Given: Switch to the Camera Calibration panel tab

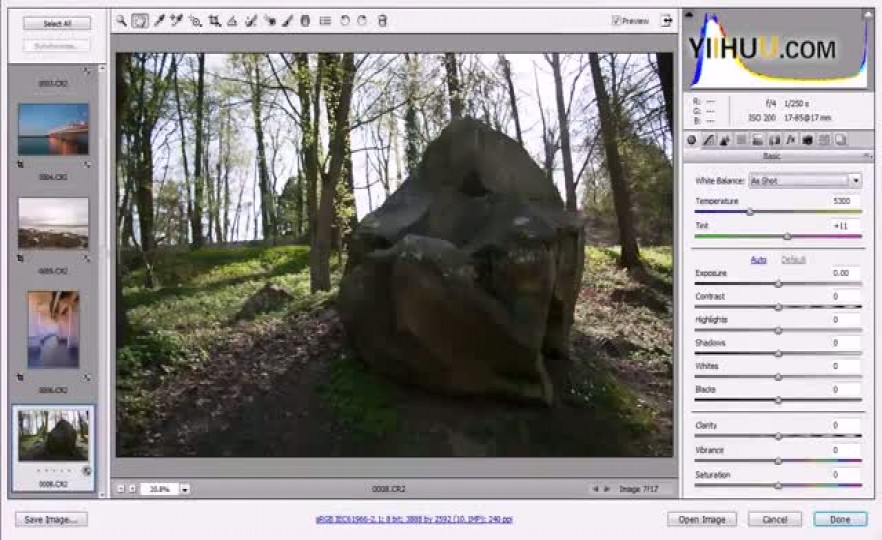Looking at the screenshot, I should point(808,140).
